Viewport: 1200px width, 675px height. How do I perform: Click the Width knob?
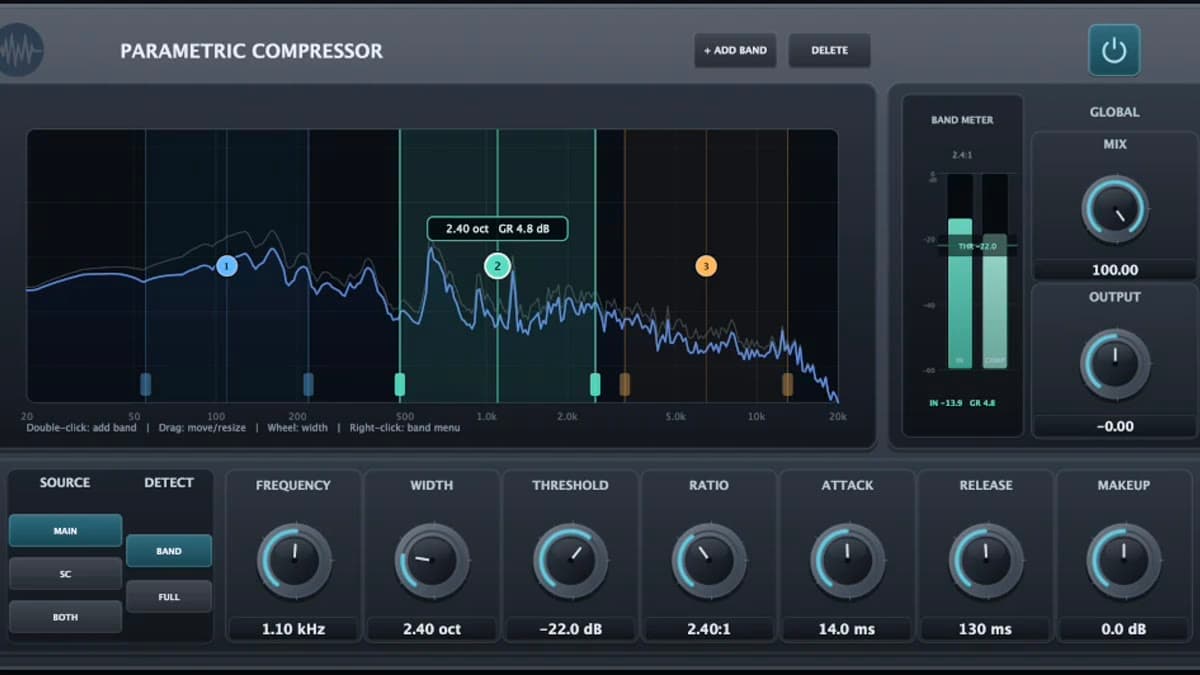pos(432,561)
